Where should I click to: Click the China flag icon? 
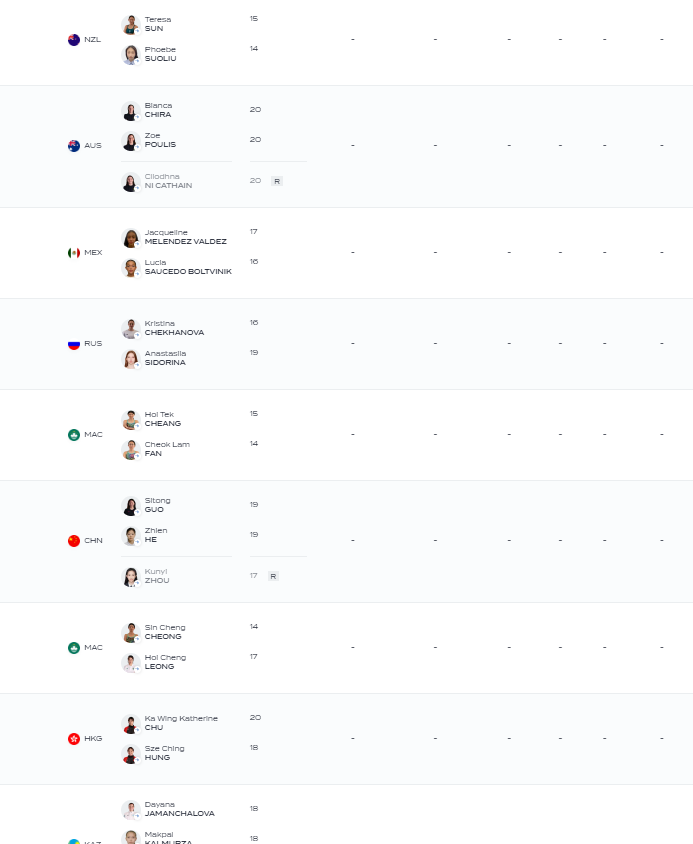click(74, 541)
